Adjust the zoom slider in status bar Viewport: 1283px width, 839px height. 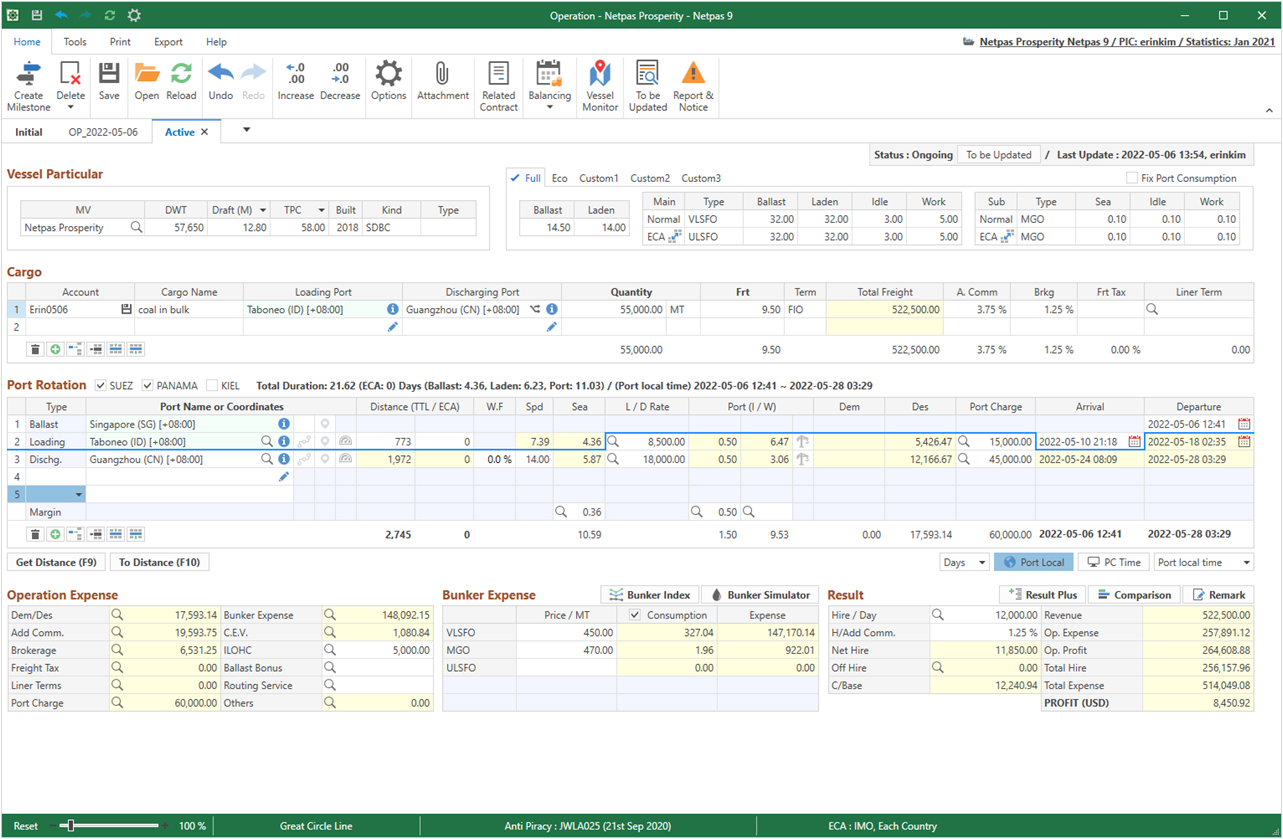coord(70,826)
